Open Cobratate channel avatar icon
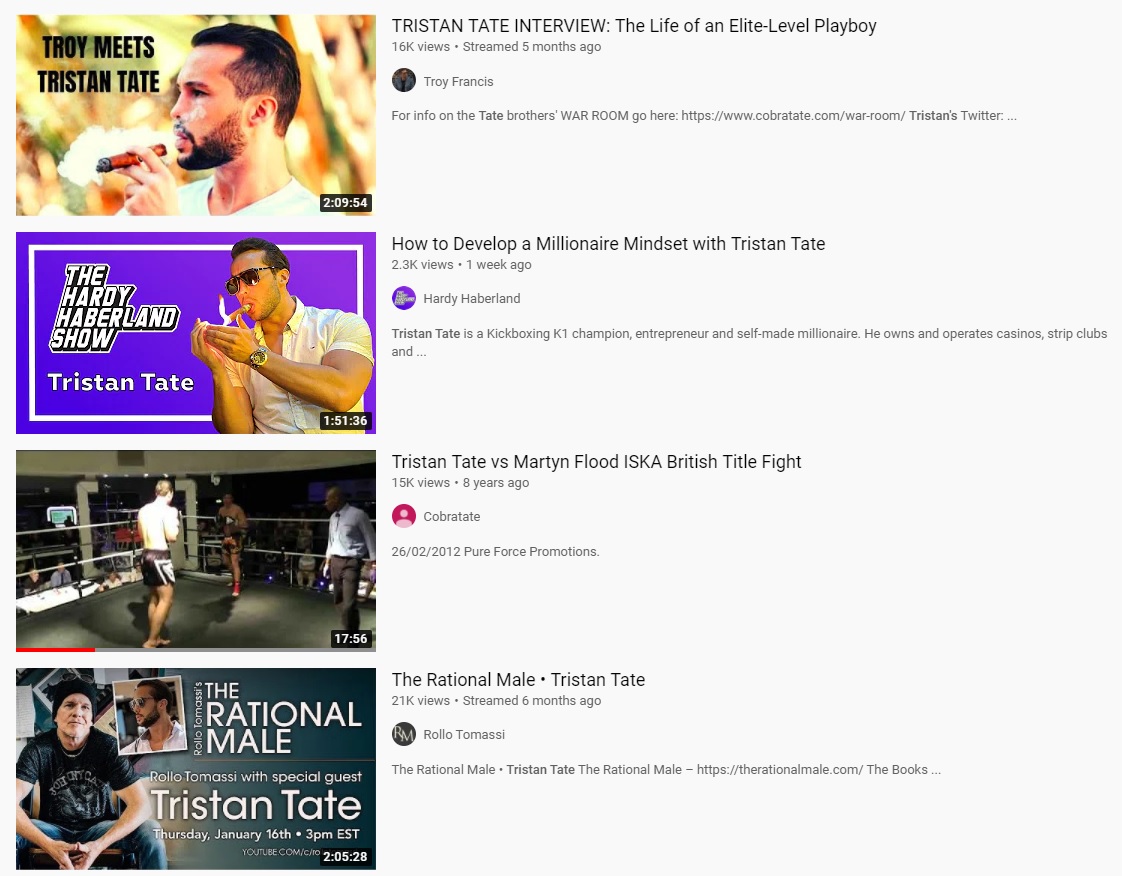1122x876 pixels. [404, 516]
